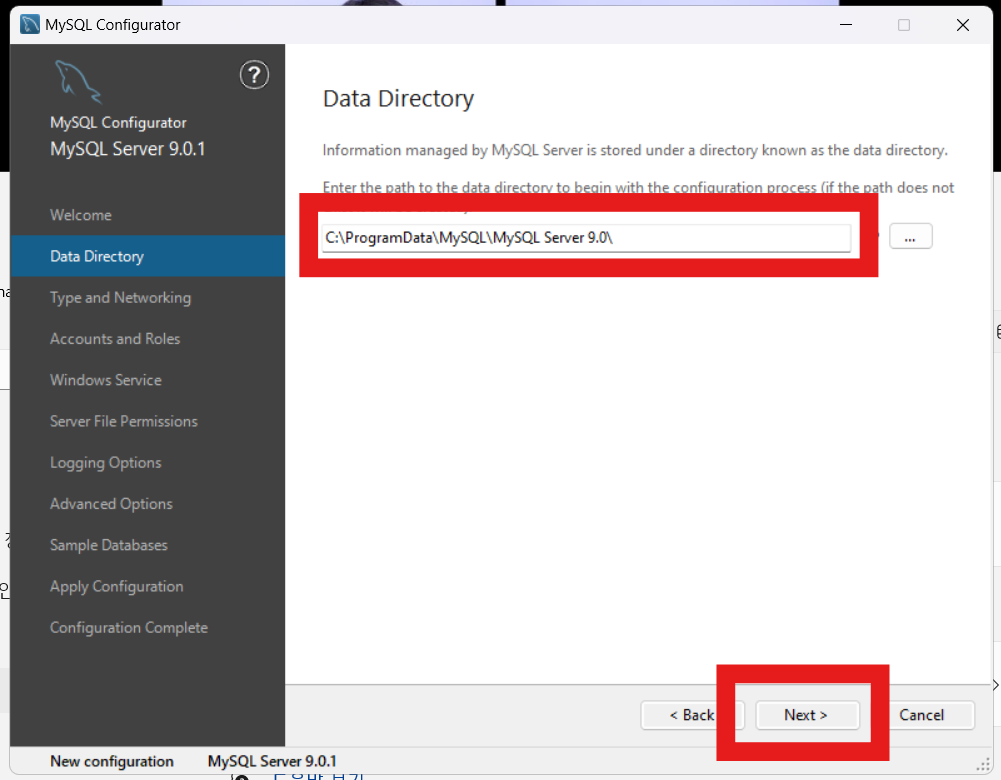Click the MySQL Configurator title bar icon
This screenshot has width=1001, height=780.
pyautogui.click(x=30, y=24)
